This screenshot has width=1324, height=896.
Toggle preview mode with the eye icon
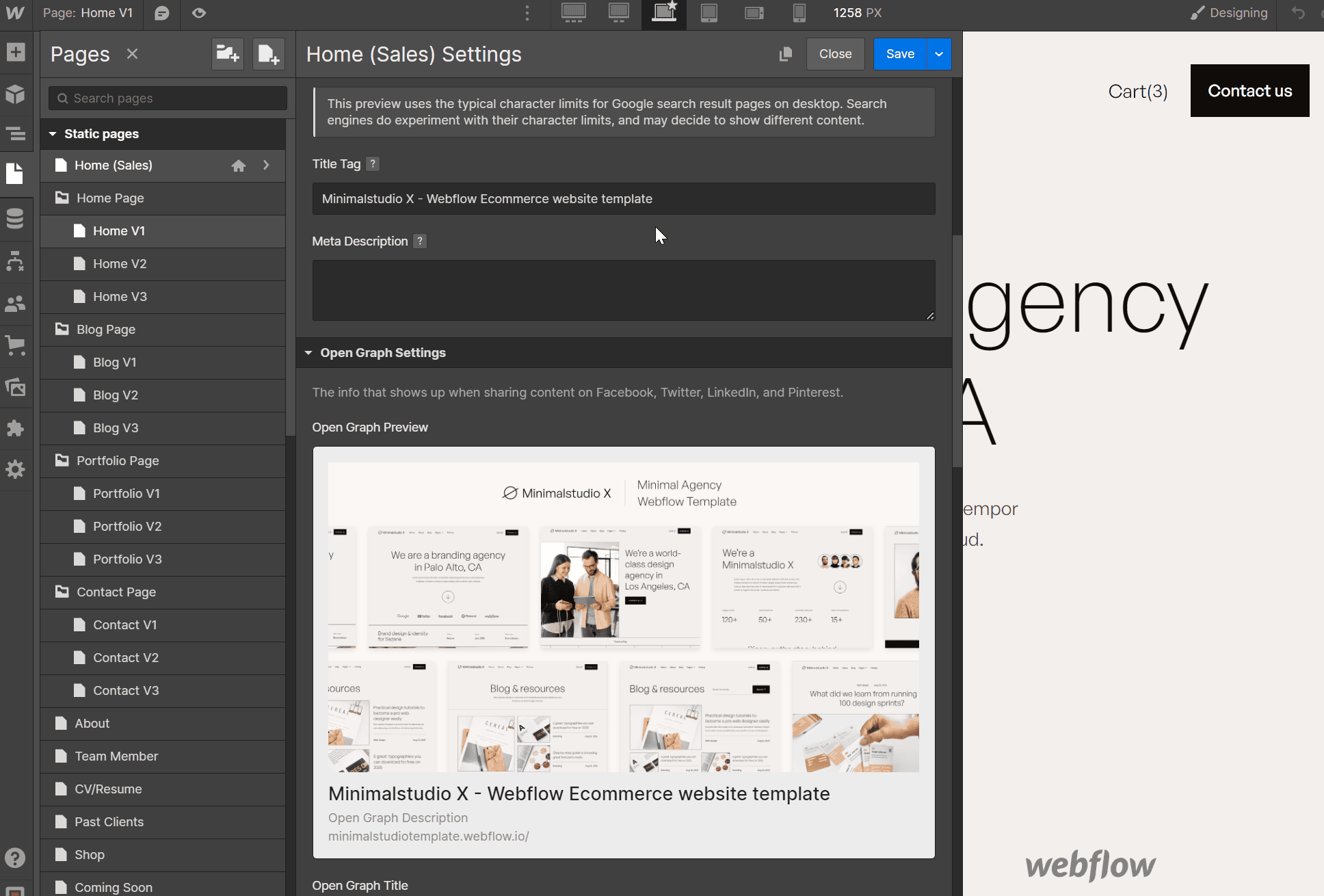pyautogui.click(x=198, y=14)
